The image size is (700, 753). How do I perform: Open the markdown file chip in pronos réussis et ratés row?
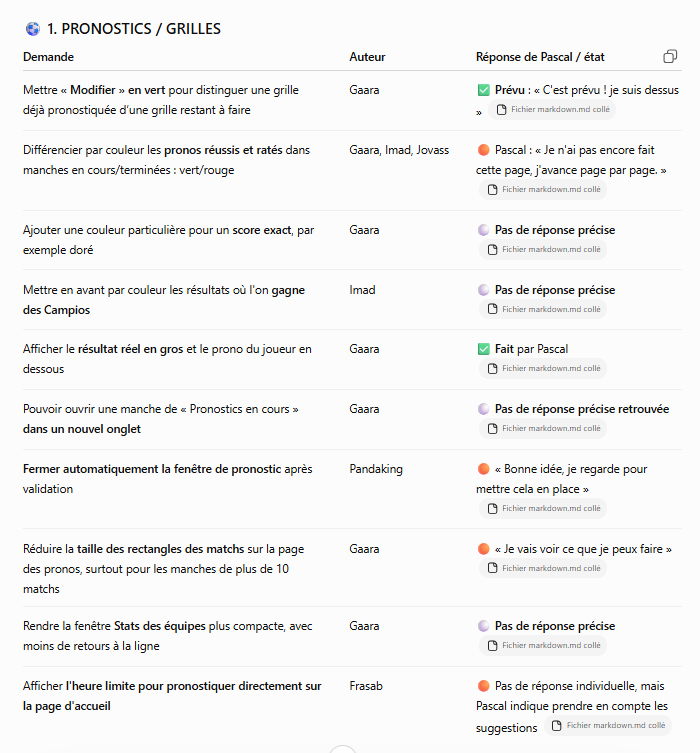[543, 189]
